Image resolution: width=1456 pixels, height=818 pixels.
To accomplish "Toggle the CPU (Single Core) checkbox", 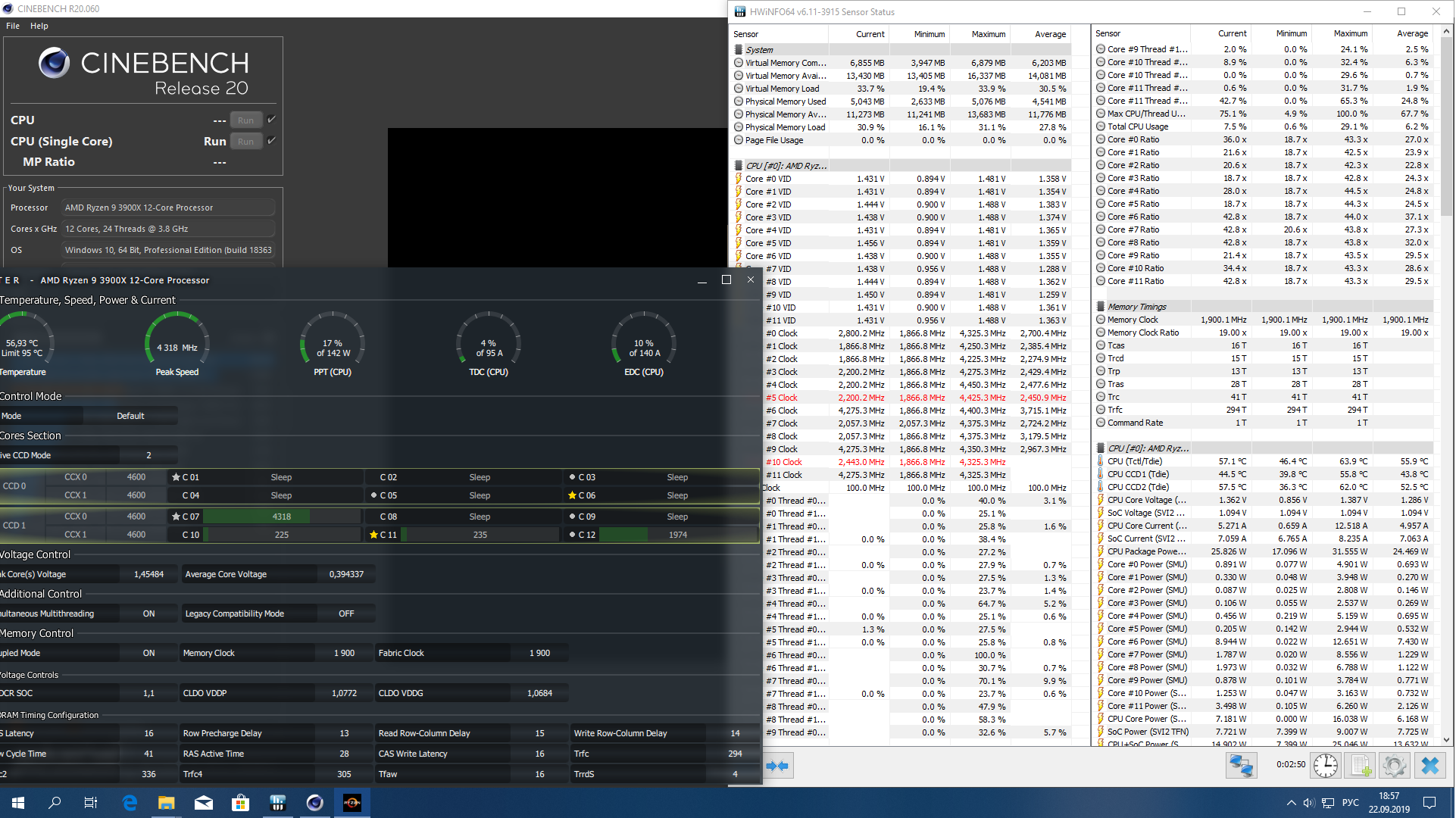I will pos(271,141).
